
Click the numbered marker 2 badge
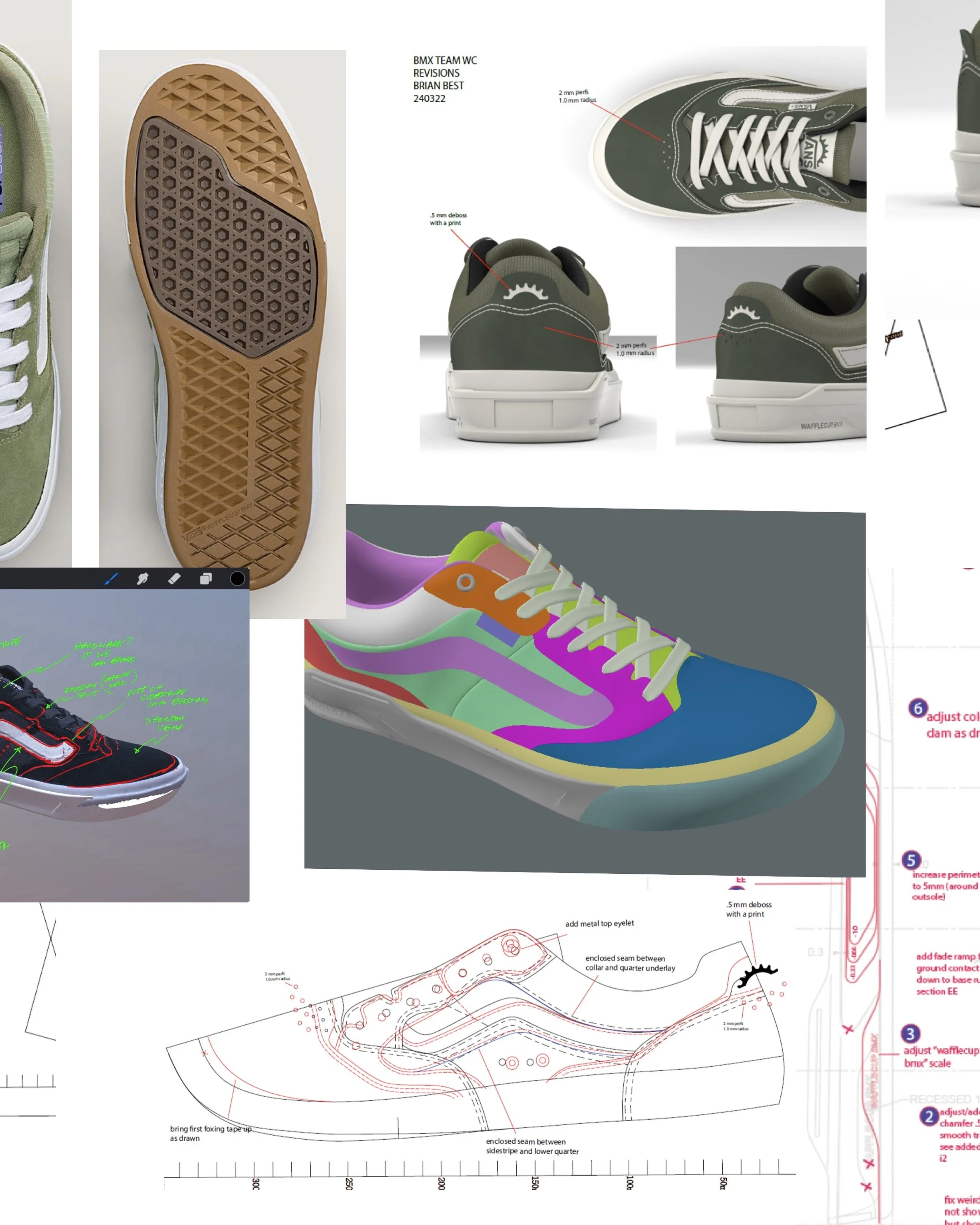(929, 1116)
